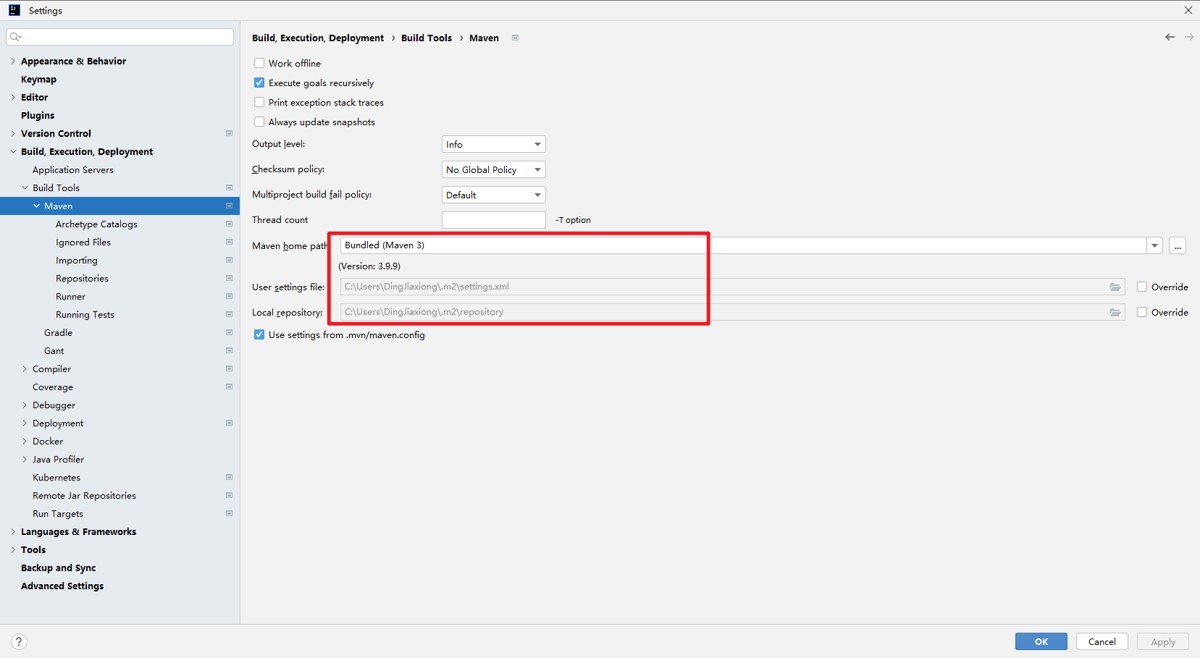Collapse Build, Execution, Deployment section
The height and width of the screenshot is (658, 1200).
13,152
